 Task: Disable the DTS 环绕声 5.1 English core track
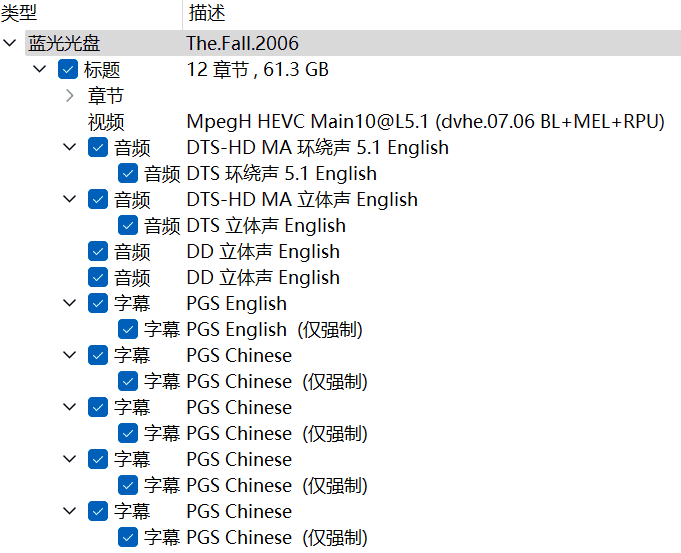(128, 174)
